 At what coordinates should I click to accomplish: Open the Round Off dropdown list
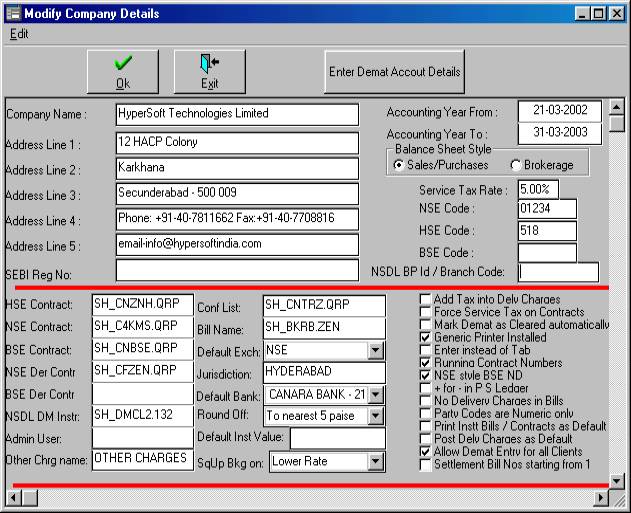point(375,415)
